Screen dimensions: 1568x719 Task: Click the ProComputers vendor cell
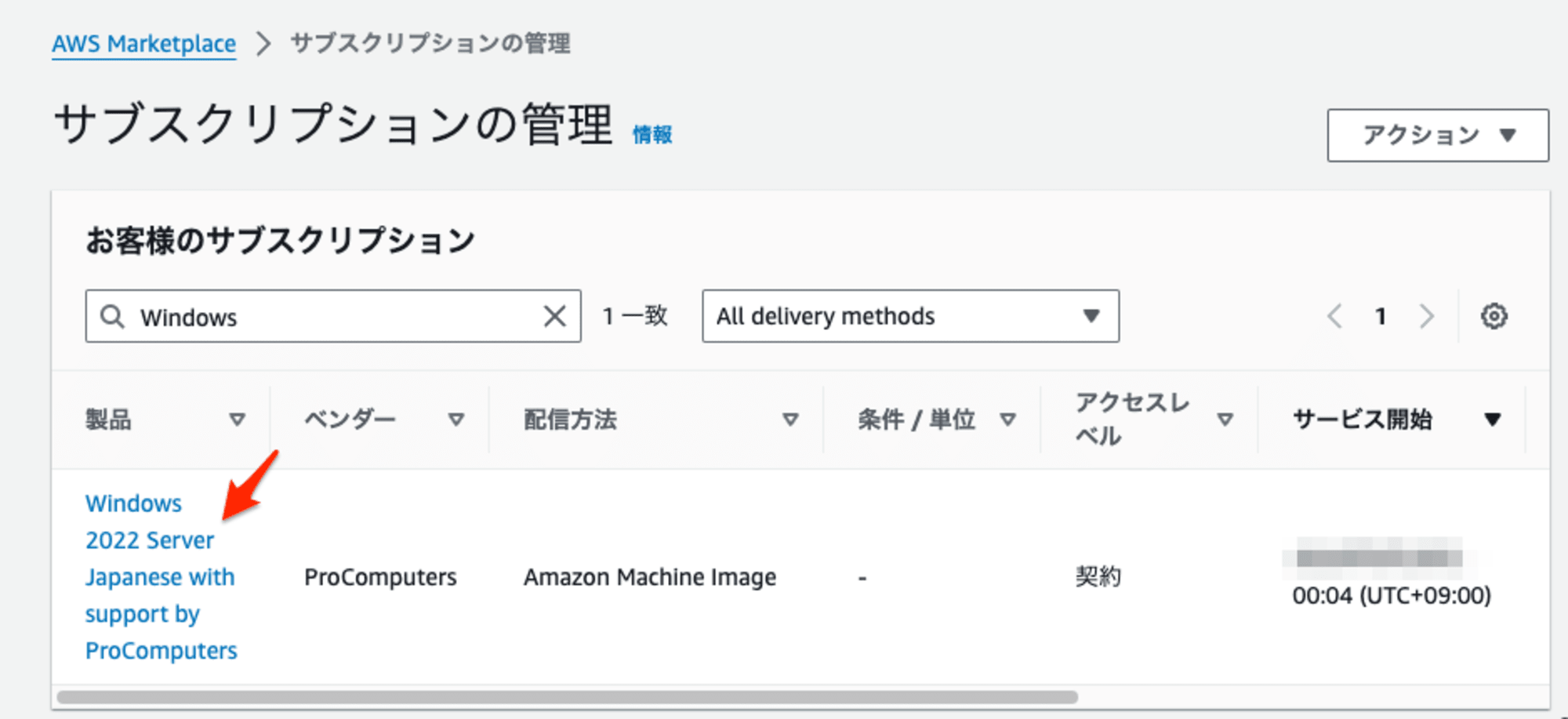pyautogui.click(x=380, y=577)
